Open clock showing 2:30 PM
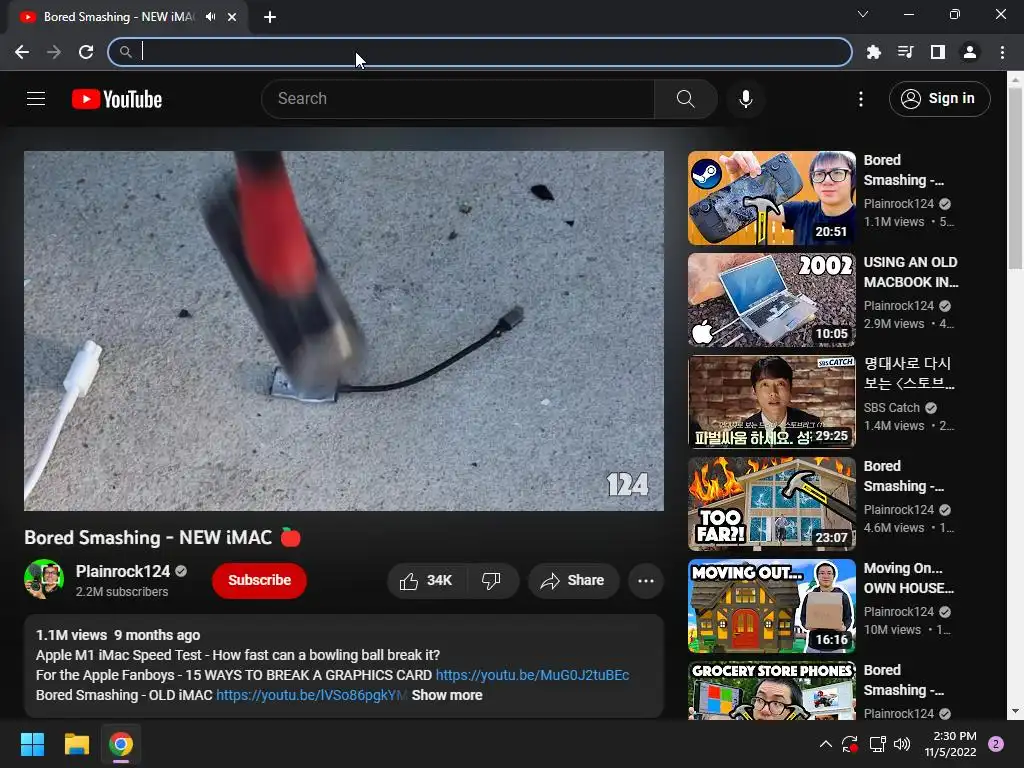 tap(950, 744)
